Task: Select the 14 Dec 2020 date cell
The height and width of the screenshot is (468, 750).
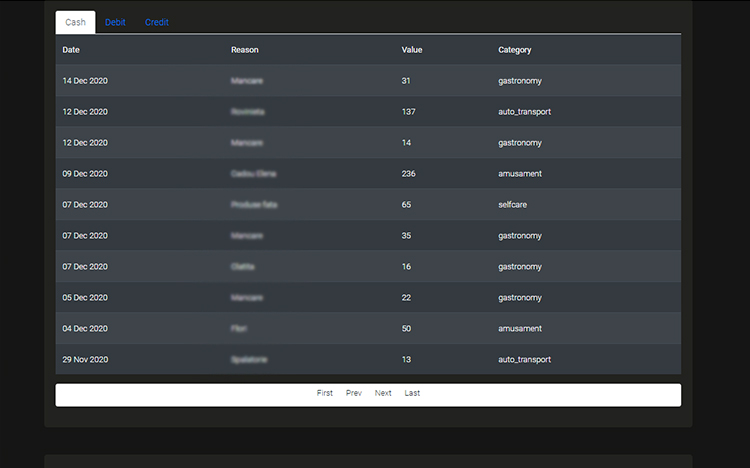Action: pyautogui.click(x=85, y=81)
